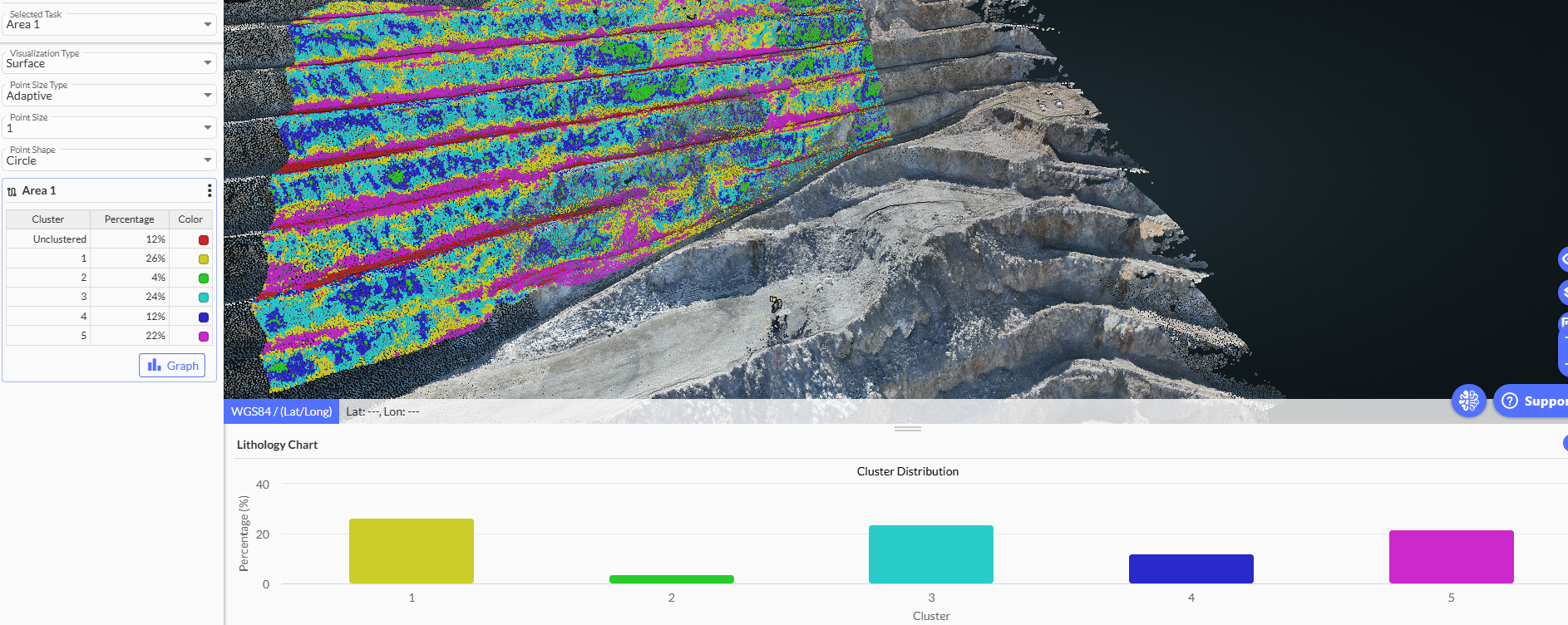1568x625 pixels.
Task: Open the Selected Task dropdown
Action: (108, 24)
